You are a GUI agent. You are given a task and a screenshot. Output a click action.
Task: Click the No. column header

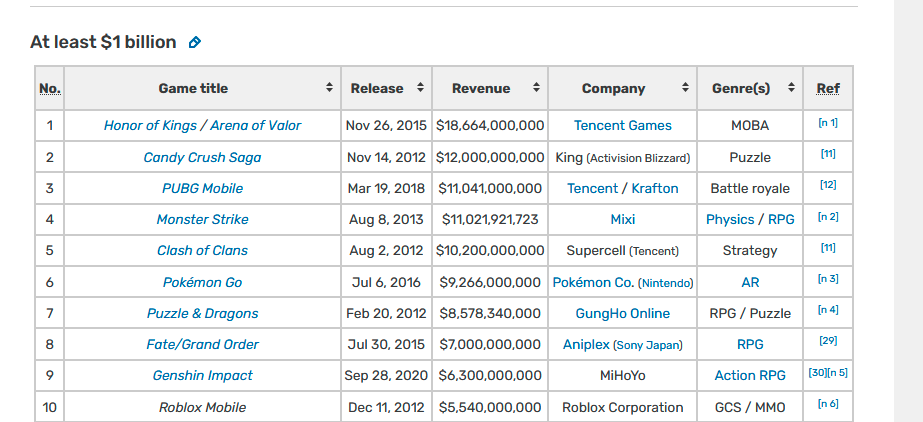coord(49,88)
